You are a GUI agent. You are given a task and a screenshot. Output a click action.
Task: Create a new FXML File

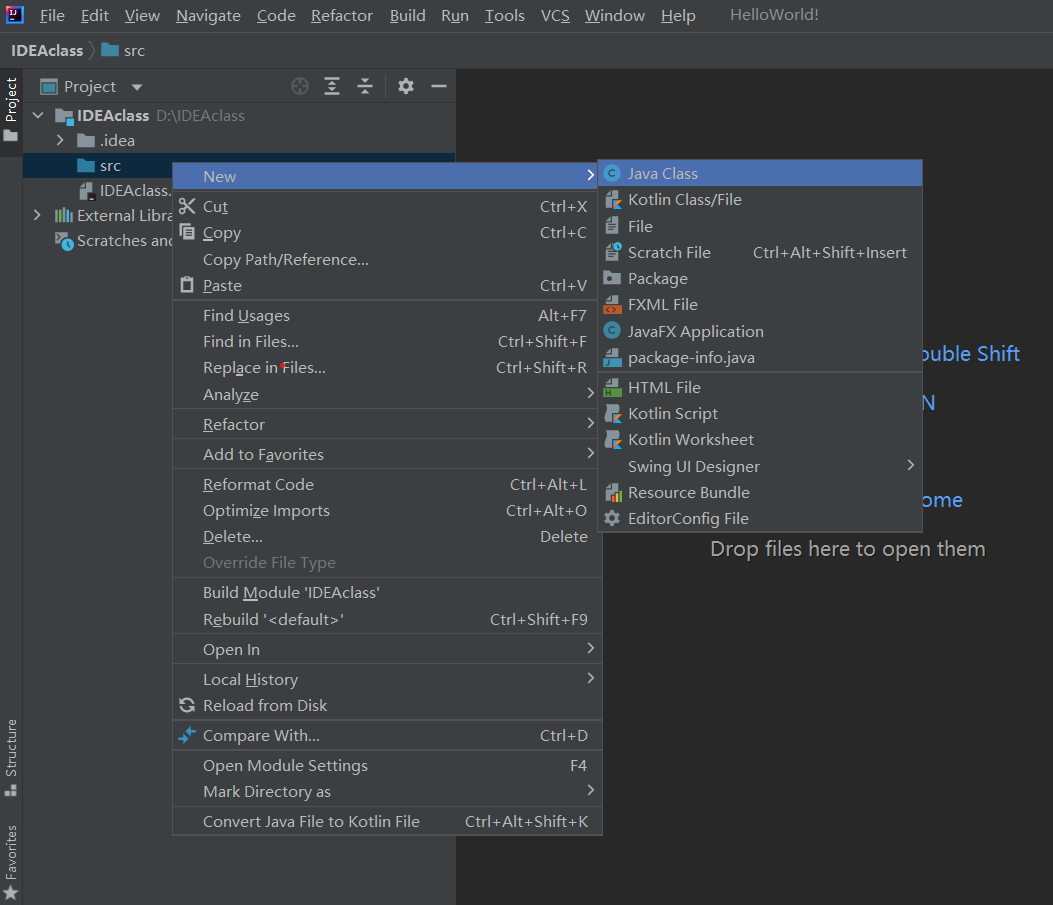662,305
